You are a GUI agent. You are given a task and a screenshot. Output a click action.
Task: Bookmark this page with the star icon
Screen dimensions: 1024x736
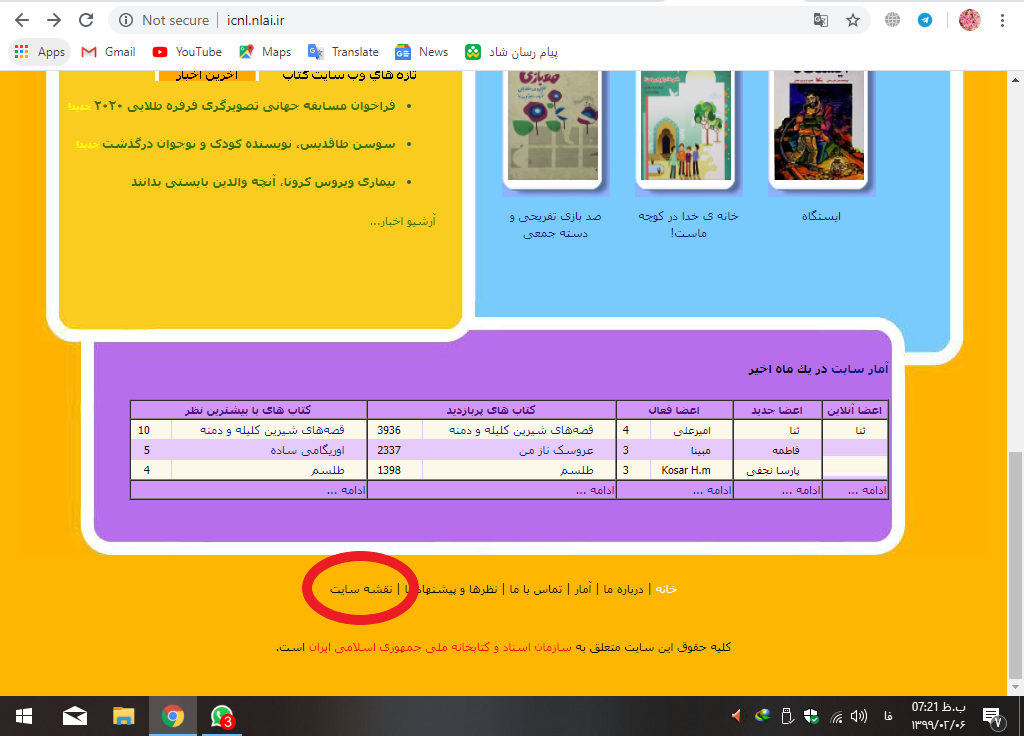click(x=852, y=20)
